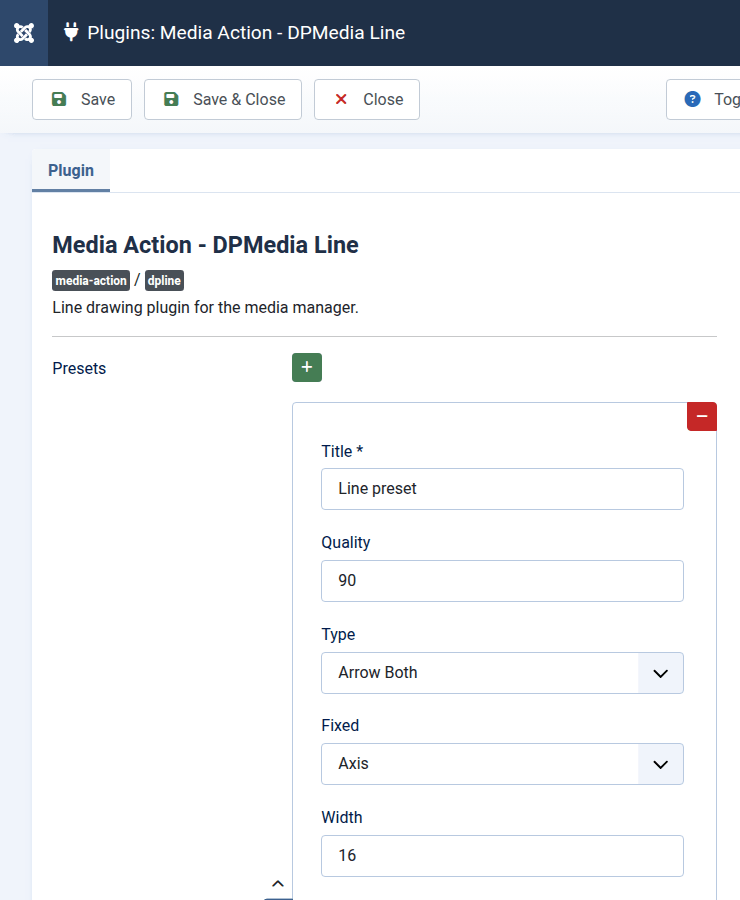This screenshot has width=740, height=900.
Task: Click the Quality field with value 90
Action: 502,581
